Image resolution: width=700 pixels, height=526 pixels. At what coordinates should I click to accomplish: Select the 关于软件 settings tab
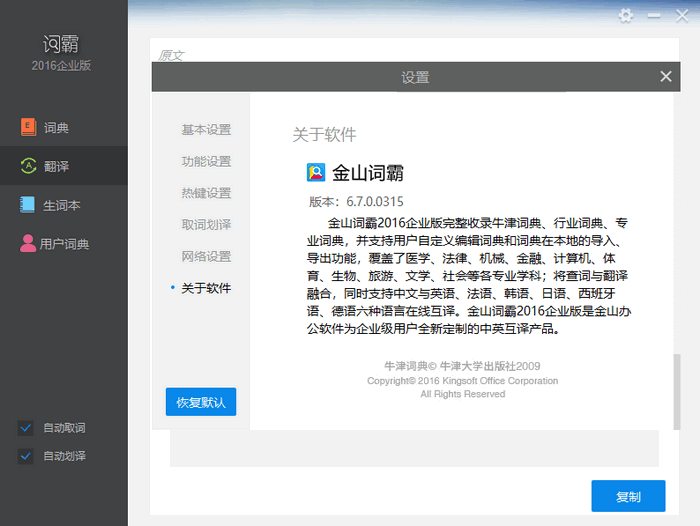click(206, 288)
